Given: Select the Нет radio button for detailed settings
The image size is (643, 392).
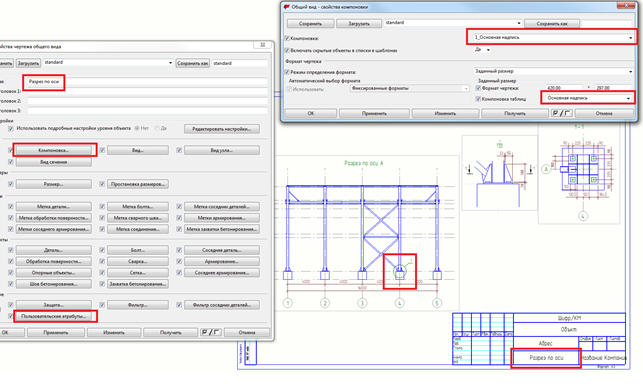Looking at the screenshot, I should [x=137, y=128].
